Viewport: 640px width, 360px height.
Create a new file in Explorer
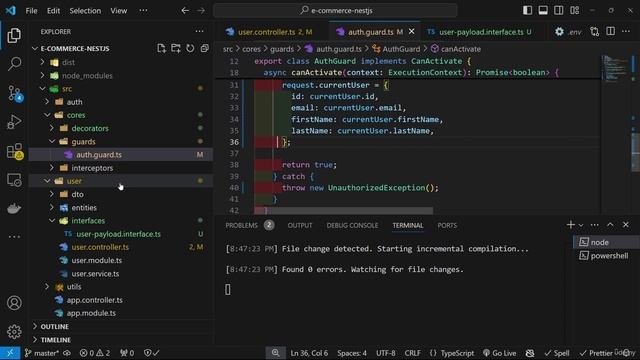coord(161,49)
